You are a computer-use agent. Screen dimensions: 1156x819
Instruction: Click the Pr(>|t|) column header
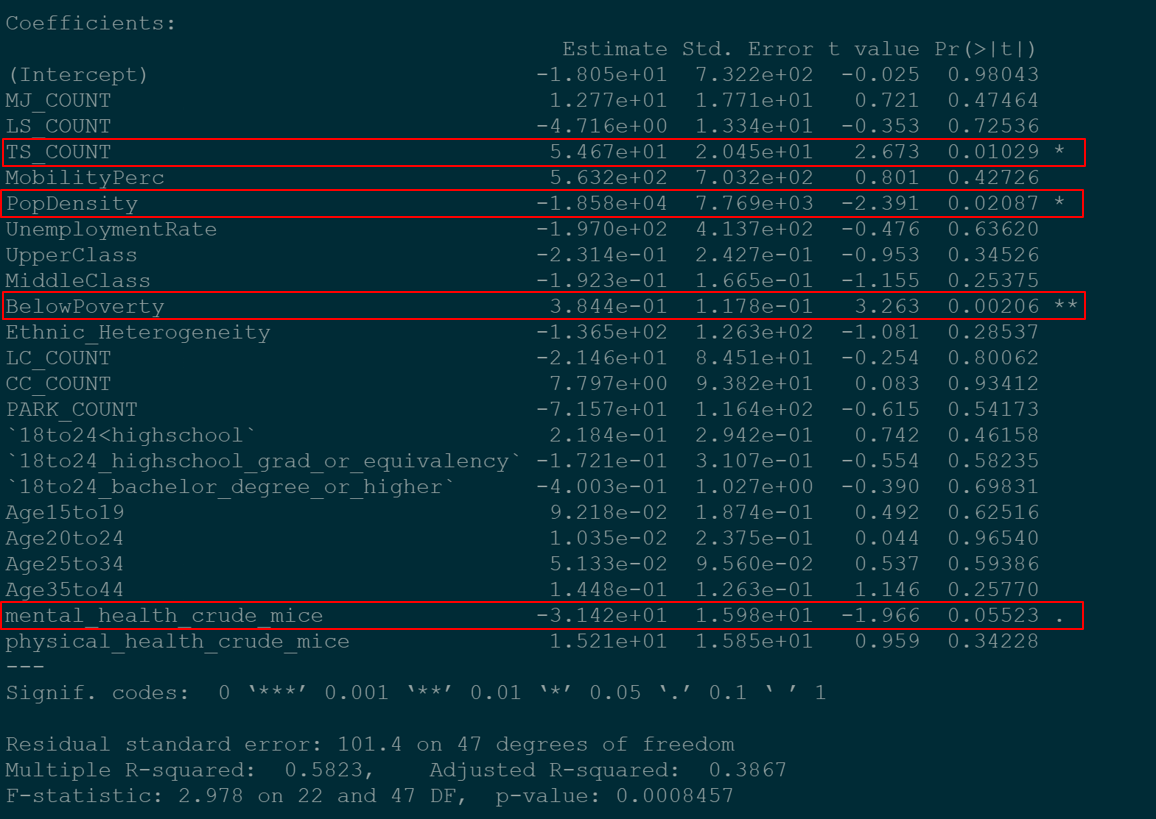pos(986,49)
